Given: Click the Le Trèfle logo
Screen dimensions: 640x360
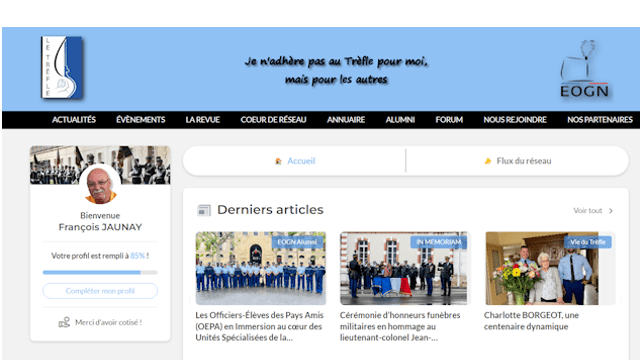Looking at the screenshot, I should click(x=62, y=67).
